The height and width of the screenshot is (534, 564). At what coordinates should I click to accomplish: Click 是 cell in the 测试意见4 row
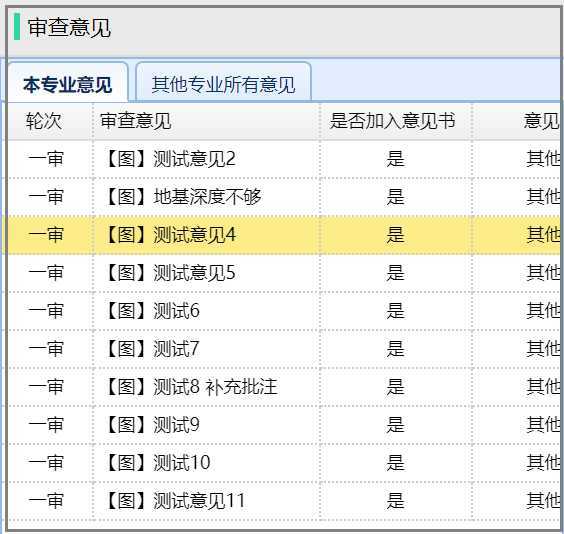click(x=396, y=235)
